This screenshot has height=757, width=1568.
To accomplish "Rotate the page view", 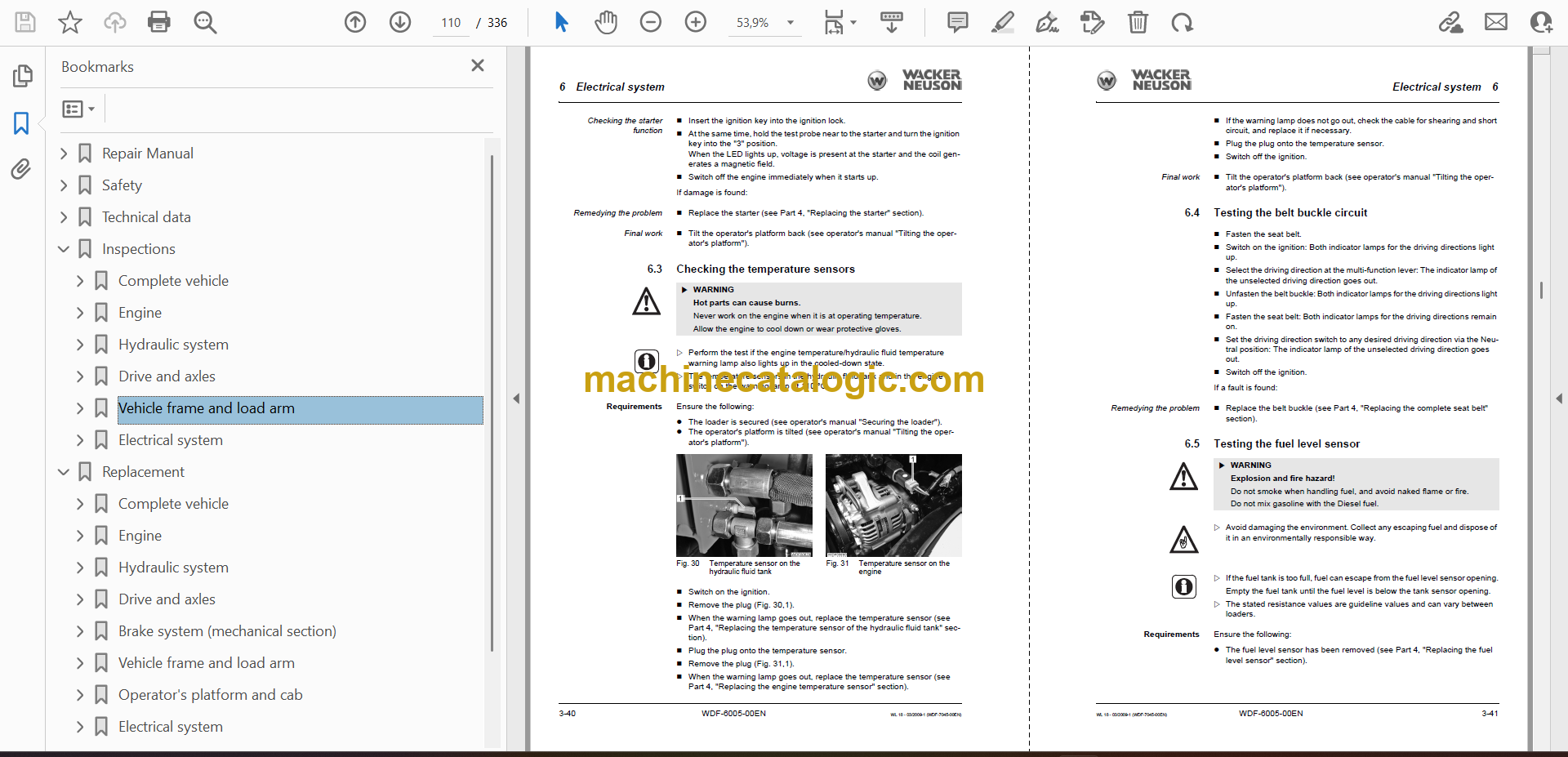I will (x=1183, y=22).
